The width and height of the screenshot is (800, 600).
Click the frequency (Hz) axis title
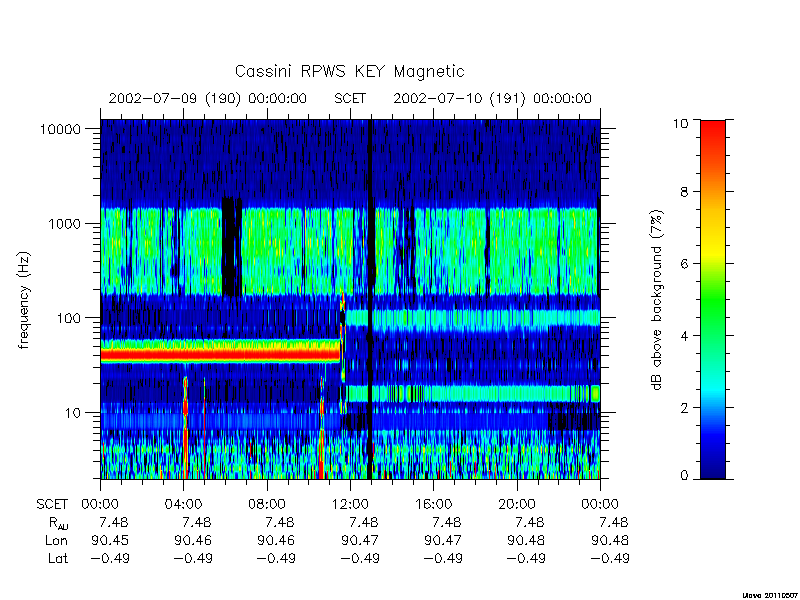tap(24, 300)
